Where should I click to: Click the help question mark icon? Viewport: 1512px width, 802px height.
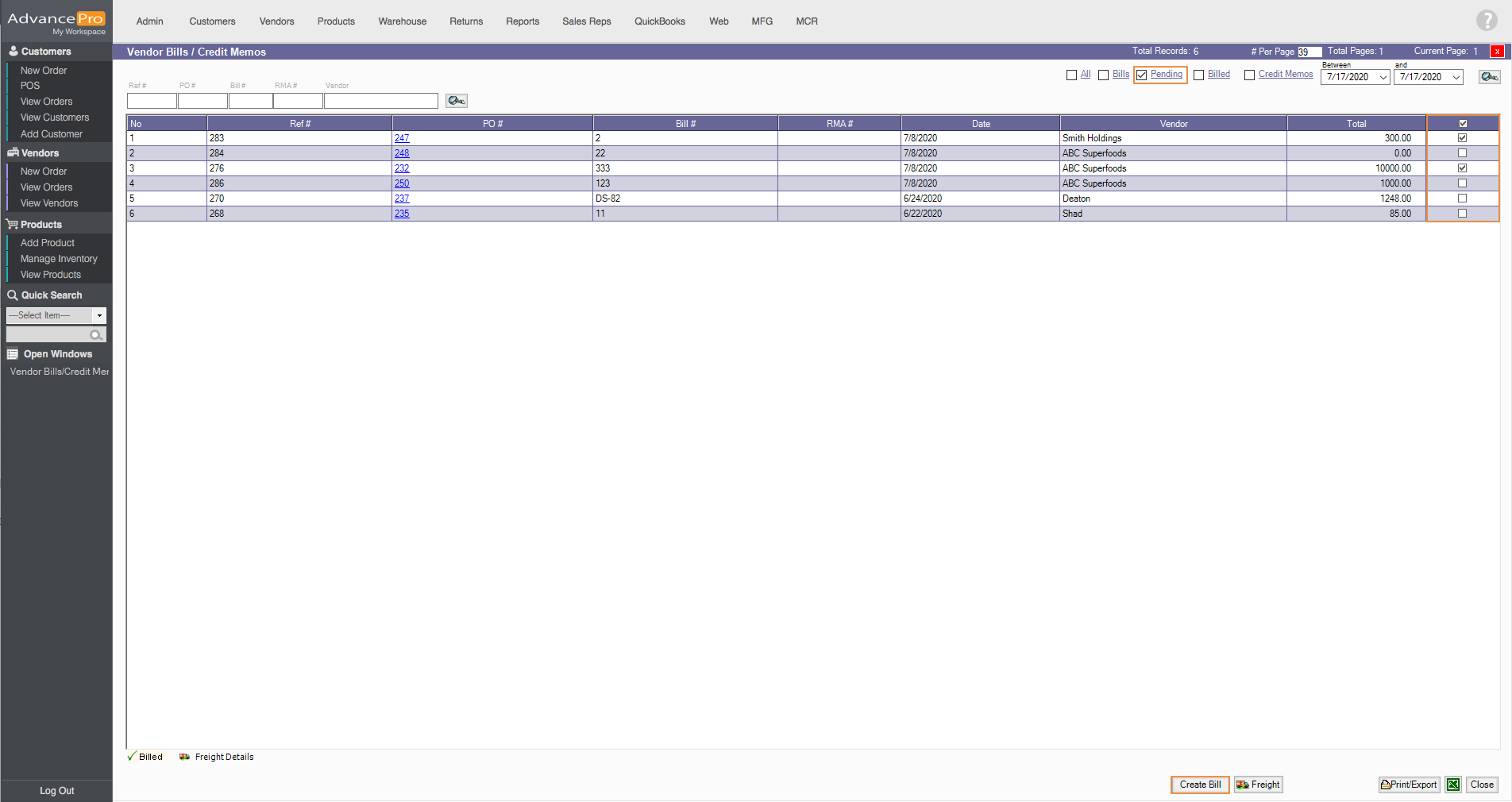1486,21
